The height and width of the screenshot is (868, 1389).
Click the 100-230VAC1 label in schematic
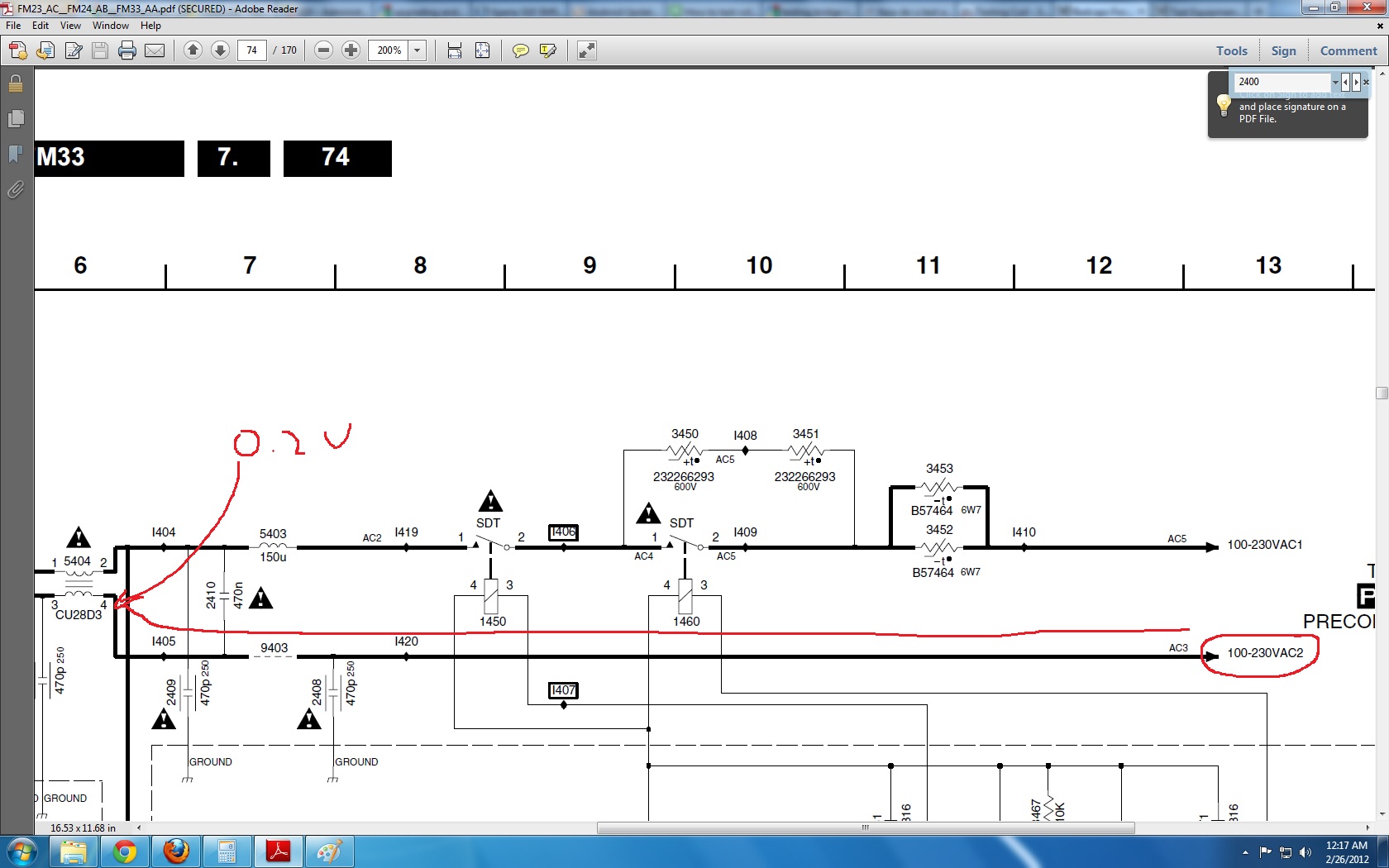[x=1265, y=545]
